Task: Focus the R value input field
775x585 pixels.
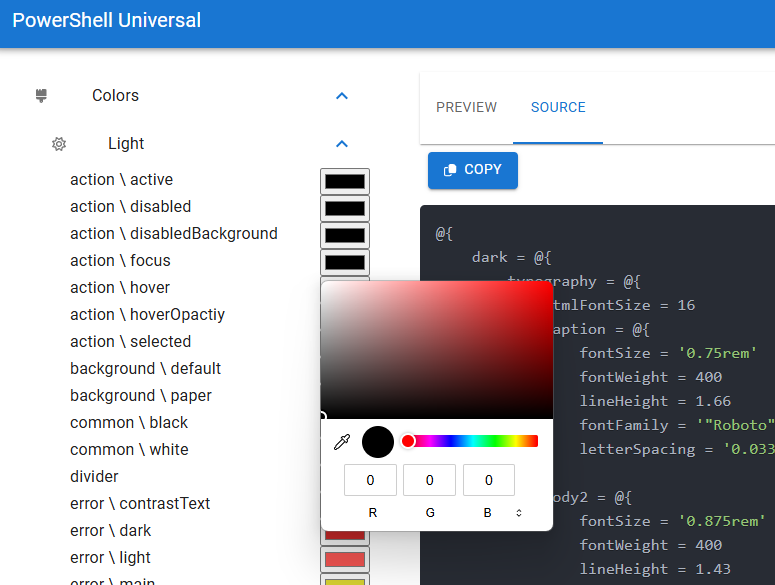Action: pyautogui.click(x=370, y=480)
